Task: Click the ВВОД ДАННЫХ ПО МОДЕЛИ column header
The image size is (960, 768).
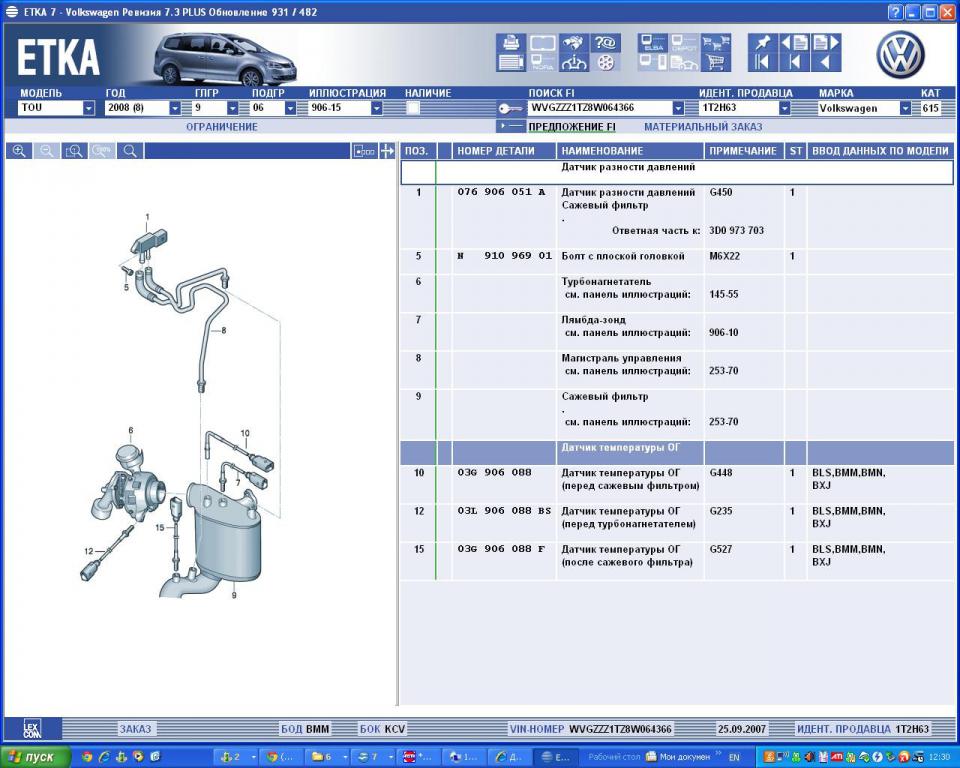Action: (x=880, y=151)
